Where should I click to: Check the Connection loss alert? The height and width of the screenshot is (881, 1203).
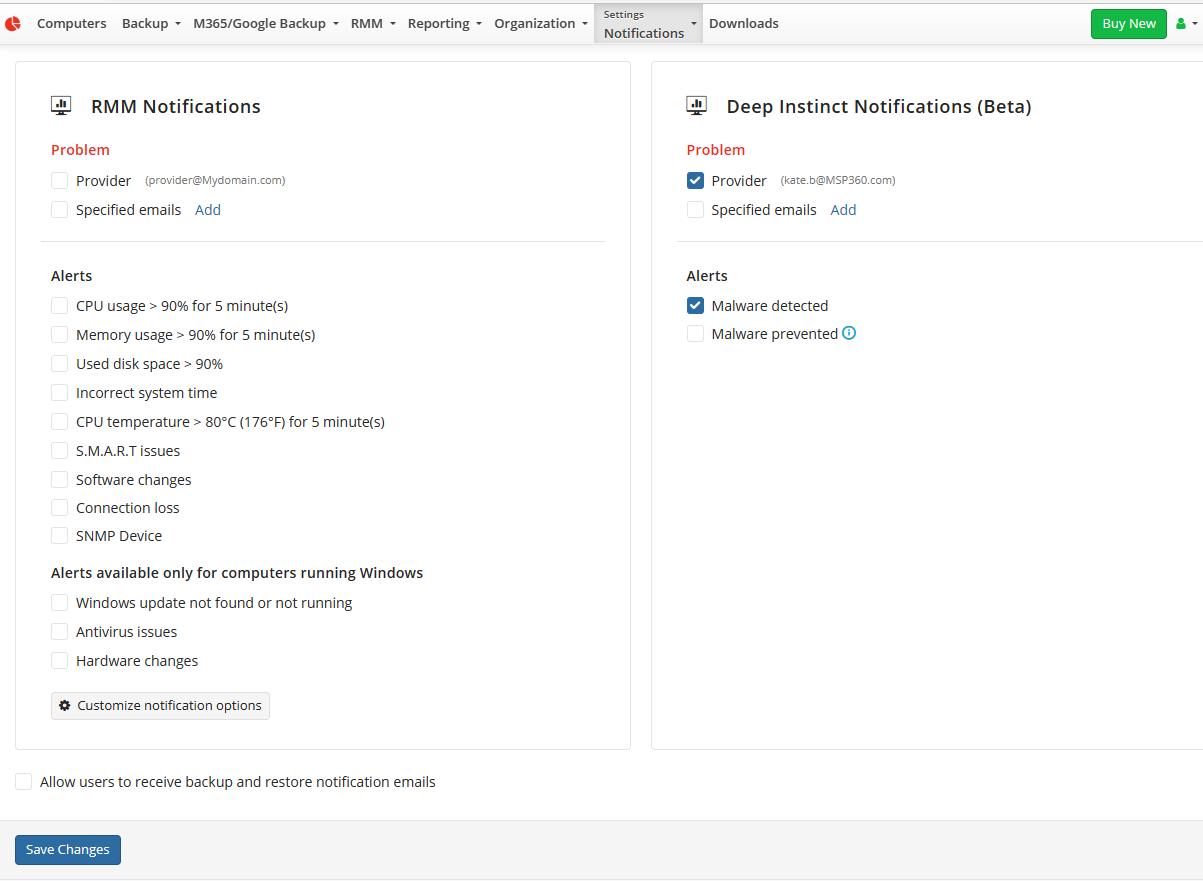pyautogui.click(x=60, y=508)
